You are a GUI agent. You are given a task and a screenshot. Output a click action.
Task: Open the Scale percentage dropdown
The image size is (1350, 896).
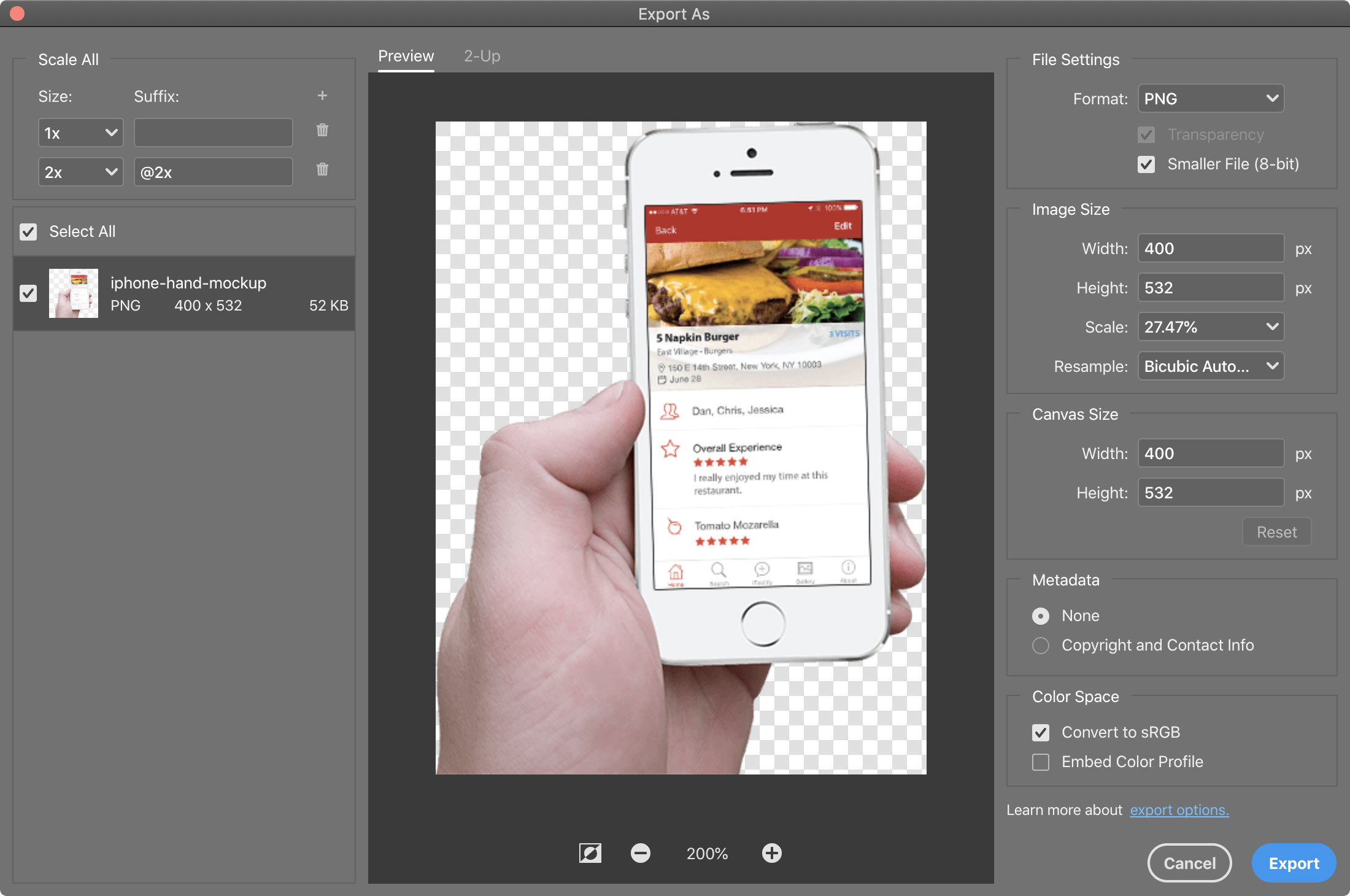1210,326
